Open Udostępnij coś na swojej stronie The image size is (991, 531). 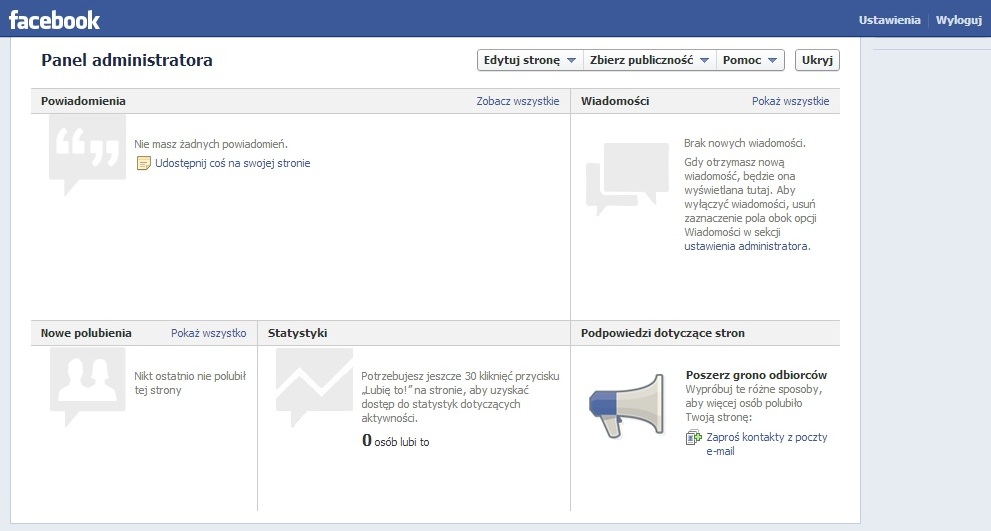(x=232, y=163)
